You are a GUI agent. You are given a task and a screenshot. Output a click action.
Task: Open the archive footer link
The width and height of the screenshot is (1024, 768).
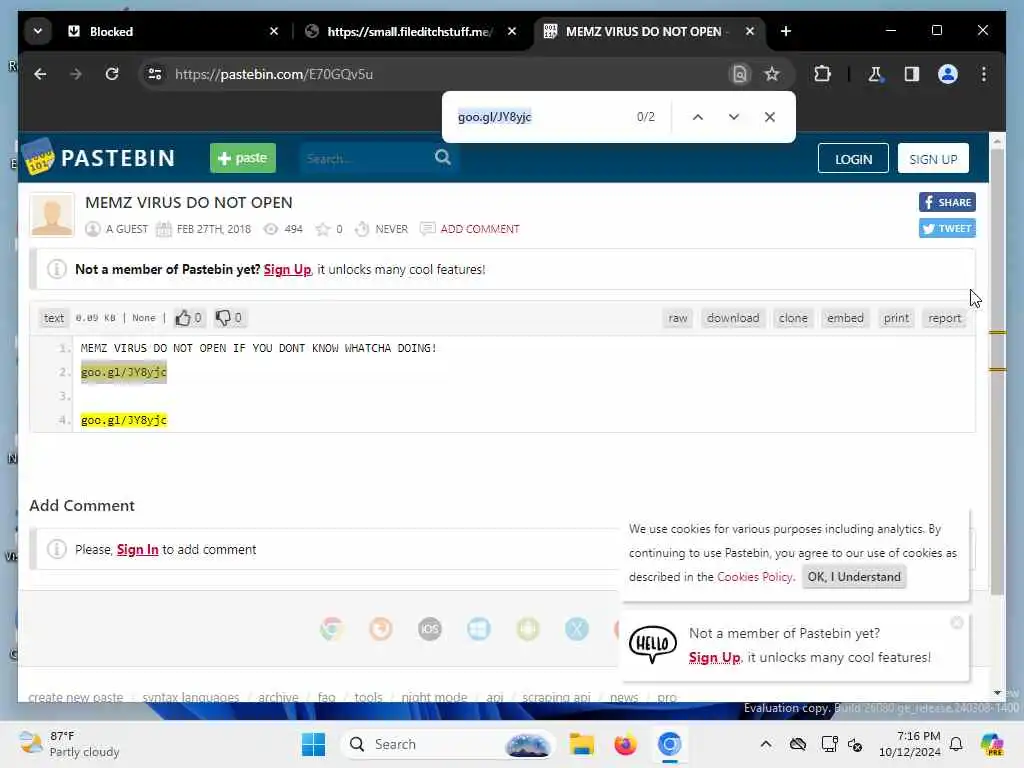click(278, 697)
